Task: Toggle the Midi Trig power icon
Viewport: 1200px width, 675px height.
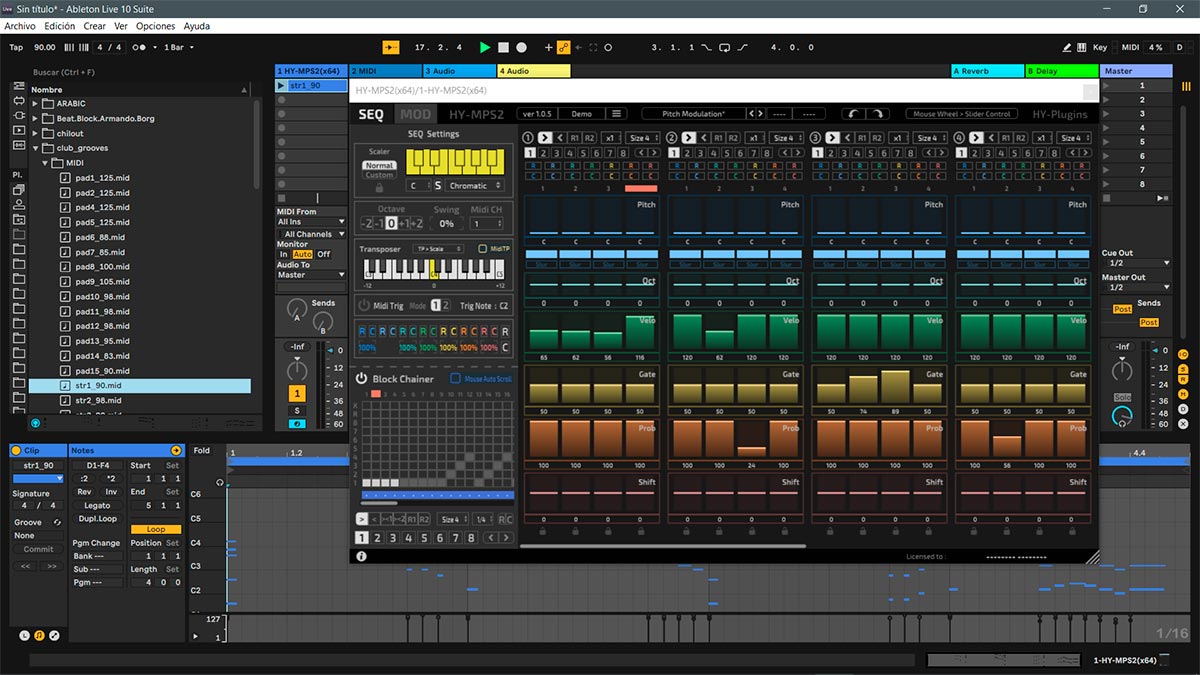Action: pyautogui.click(x=365, y=305)
